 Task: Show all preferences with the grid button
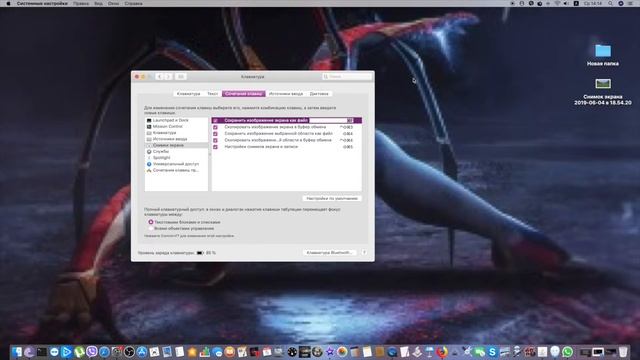[x=181, y=76]
